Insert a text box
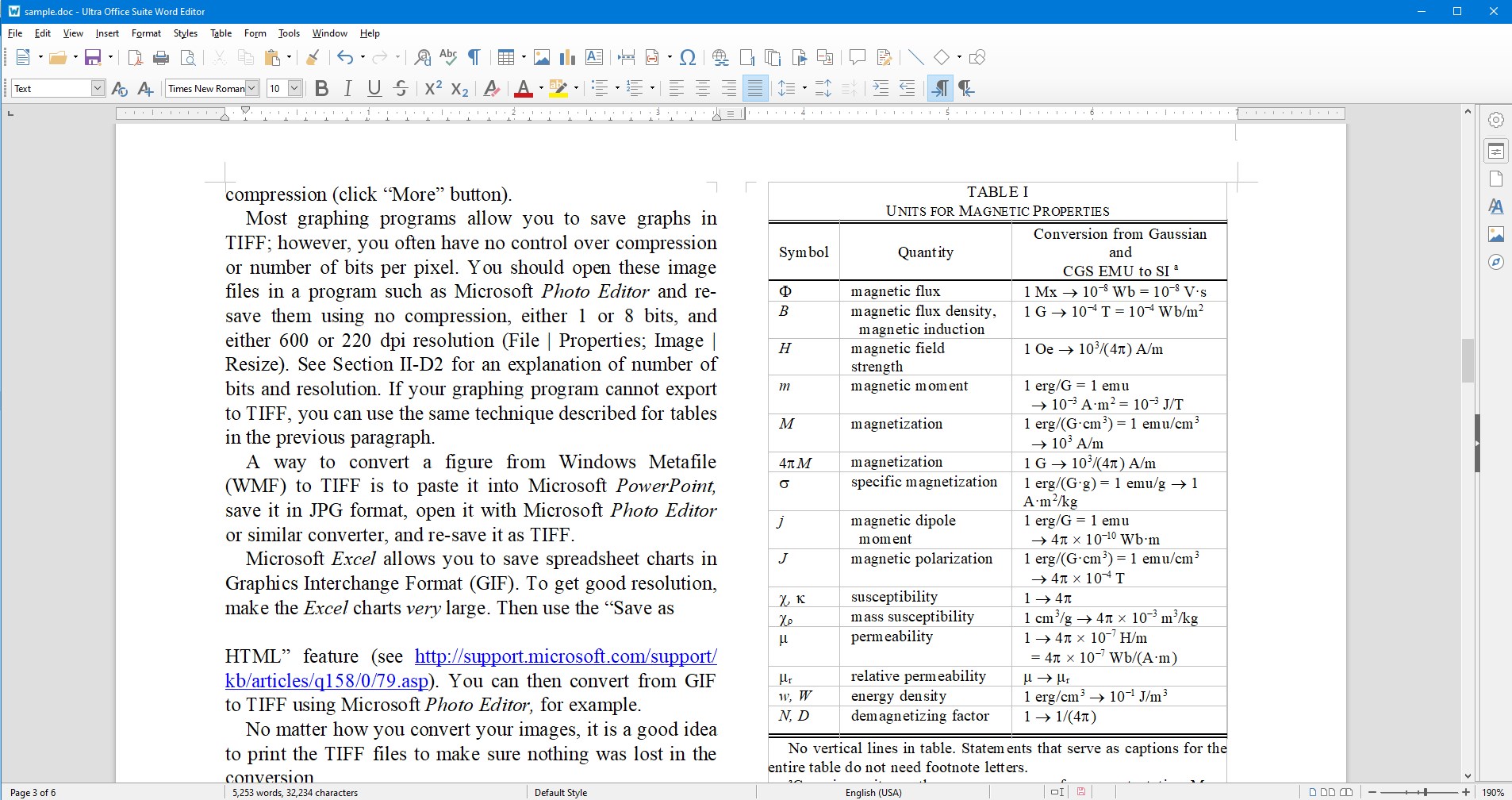This screenshot has width=1512, height=800. (593, 57)
